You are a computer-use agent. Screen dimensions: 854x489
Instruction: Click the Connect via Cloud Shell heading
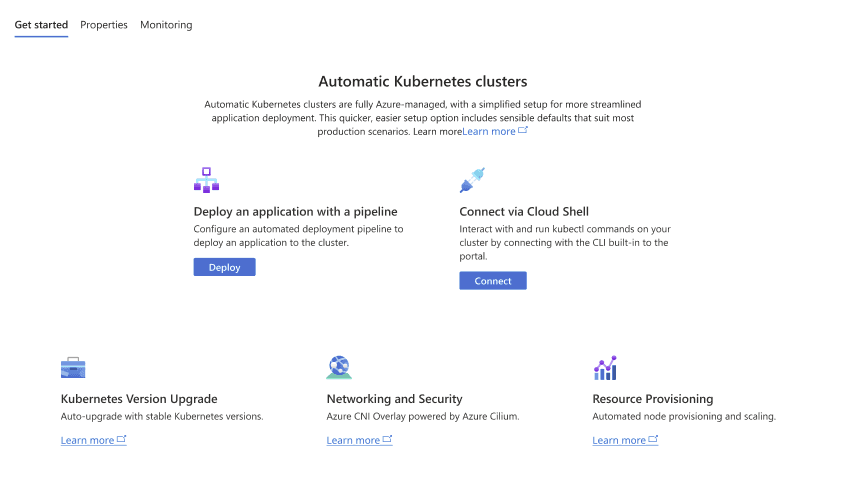coord(524,212)
